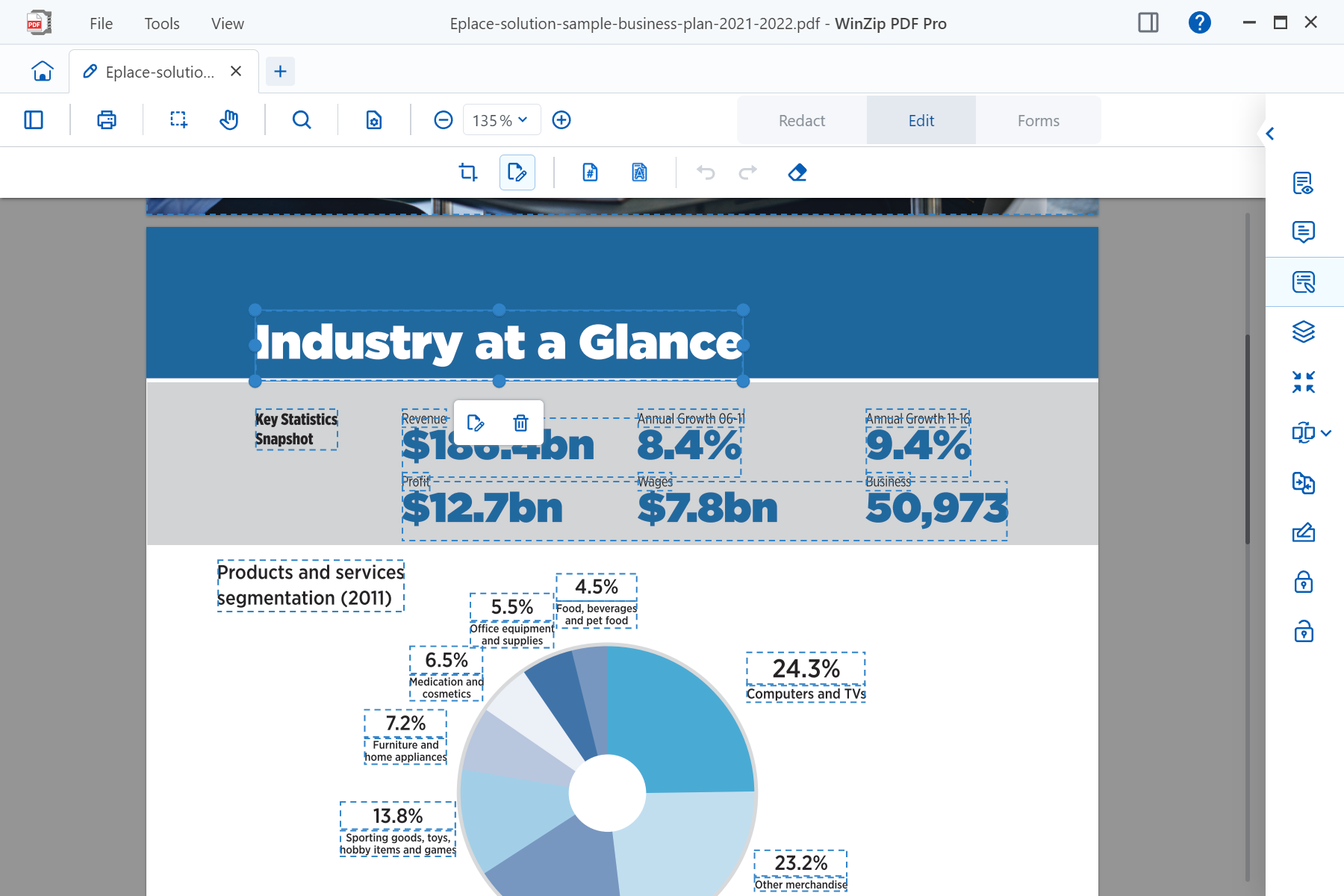Open the zoom level dropdown
Image resolution: width=1344 pixels, height=896 pixels.
pos(502,120)
